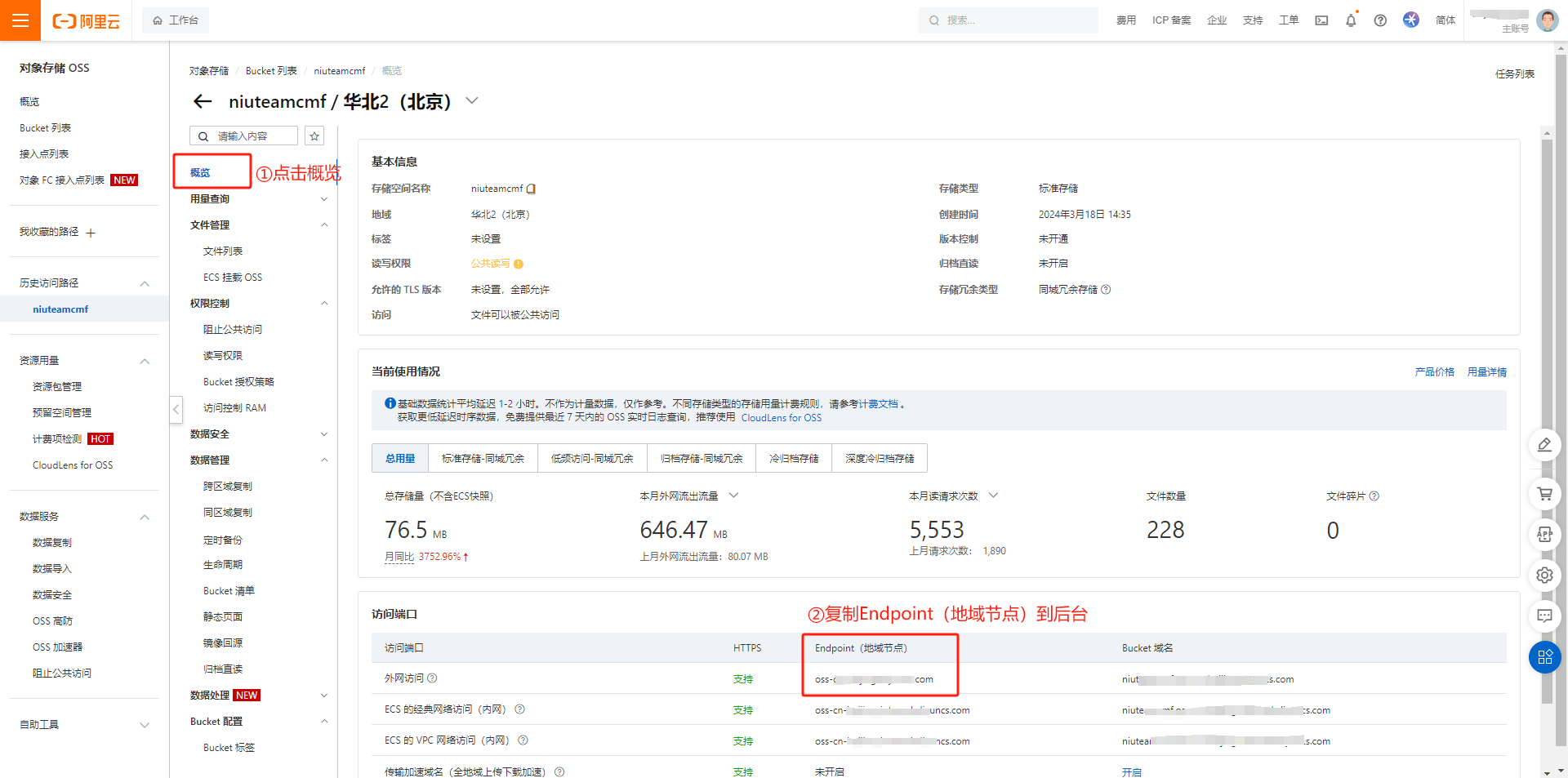
Task: Click the CloudLens for OSS link
Action: pyautogui.click(x=781, y=418)
